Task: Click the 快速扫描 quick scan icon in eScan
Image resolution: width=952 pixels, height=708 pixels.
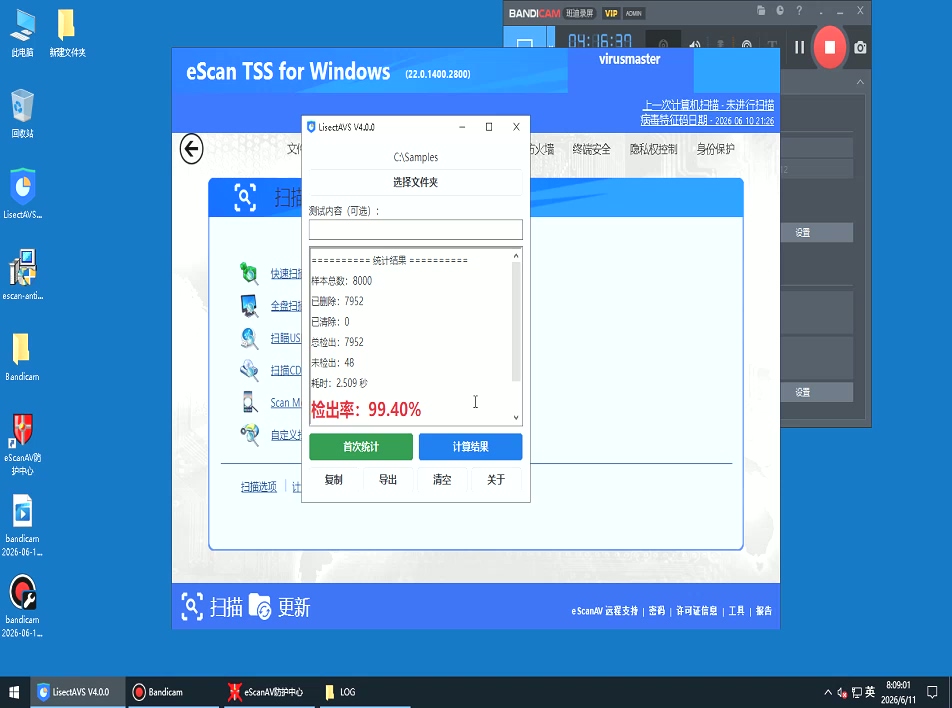Action: (248, 273)
